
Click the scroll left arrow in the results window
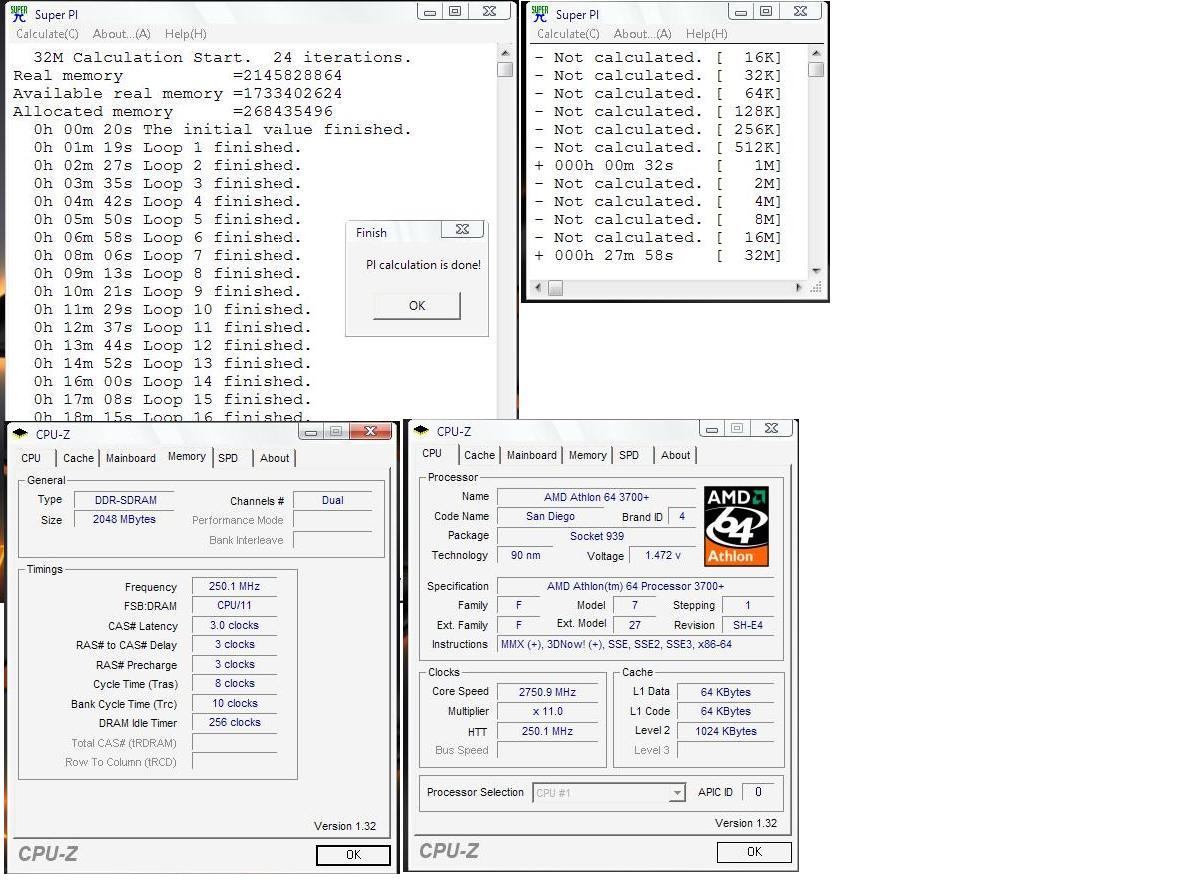539,288
